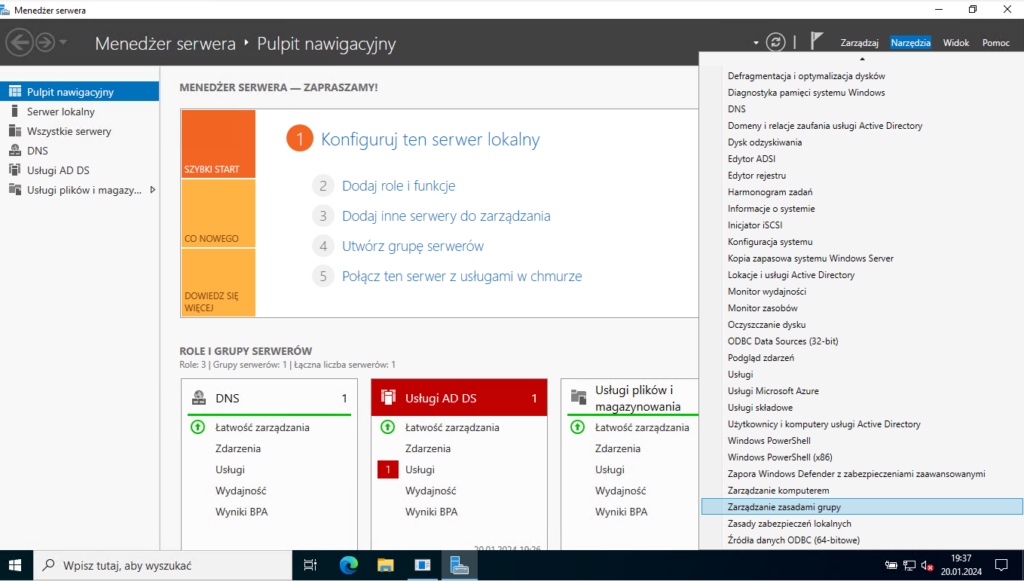Click the DNS tile manageability status icon
Image resolution: width=1024 pixels, height=581 pixels.
(198, 427)
